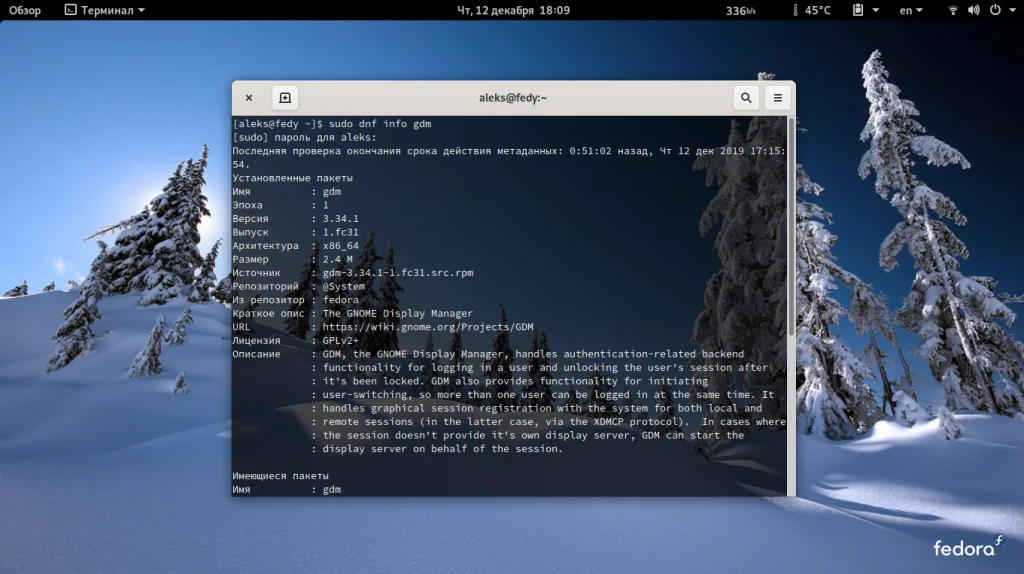This screenshot has width=1024, height=574.
Task: Open the Терминал application menu
Action: tap(104, 10)
